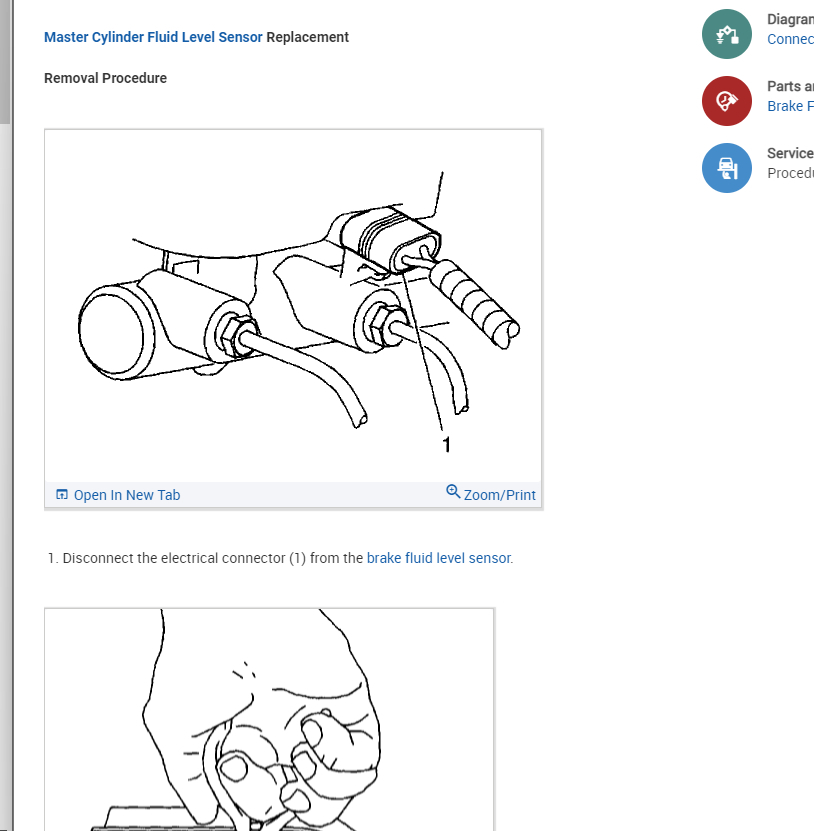Click the green Diagrams circle icon
Screen dimensions: 814x831
pos(727,34)
